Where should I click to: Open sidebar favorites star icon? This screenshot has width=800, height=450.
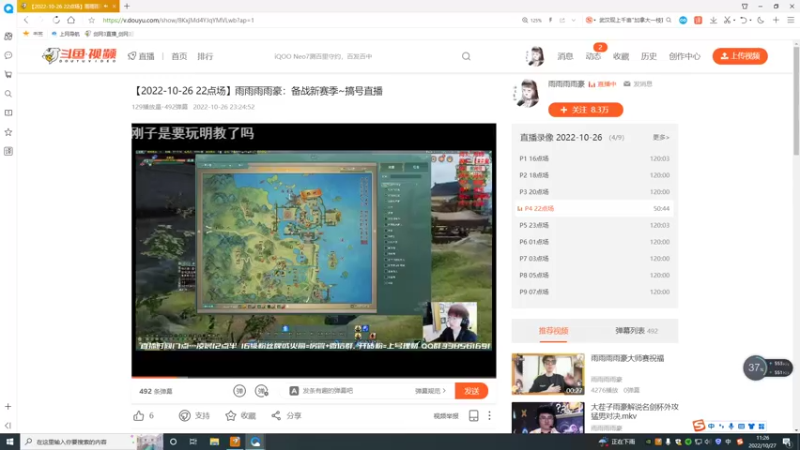coord(8,132)
